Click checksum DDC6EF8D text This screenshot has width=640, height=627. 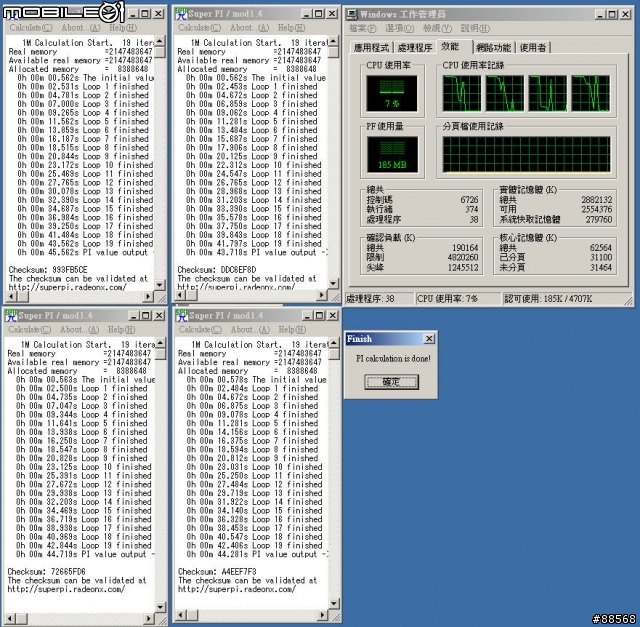click(x=217, y=270)
